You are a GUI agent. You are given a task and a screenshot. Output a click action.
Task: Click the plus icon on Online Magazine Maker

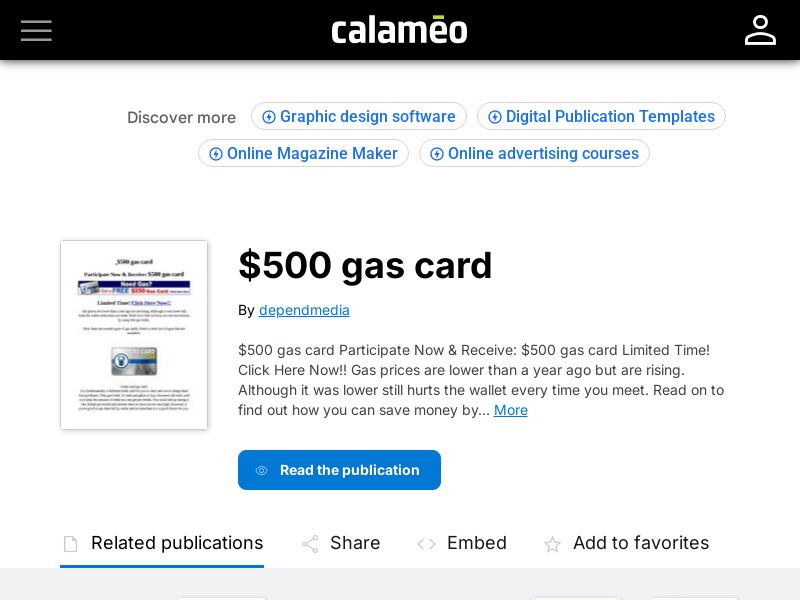216,153
